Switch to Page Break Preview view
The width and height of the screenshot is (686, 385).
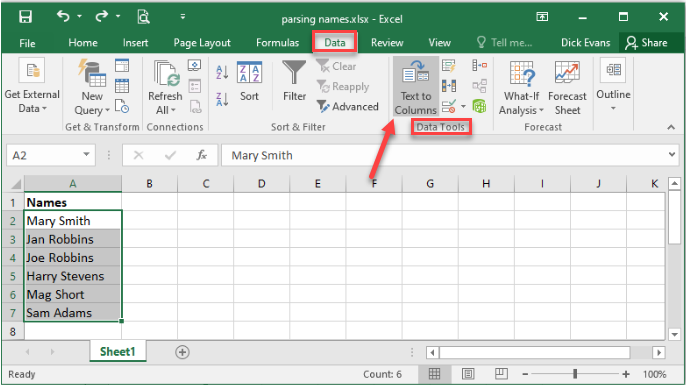pyautogui.click(x=501, y=374)
